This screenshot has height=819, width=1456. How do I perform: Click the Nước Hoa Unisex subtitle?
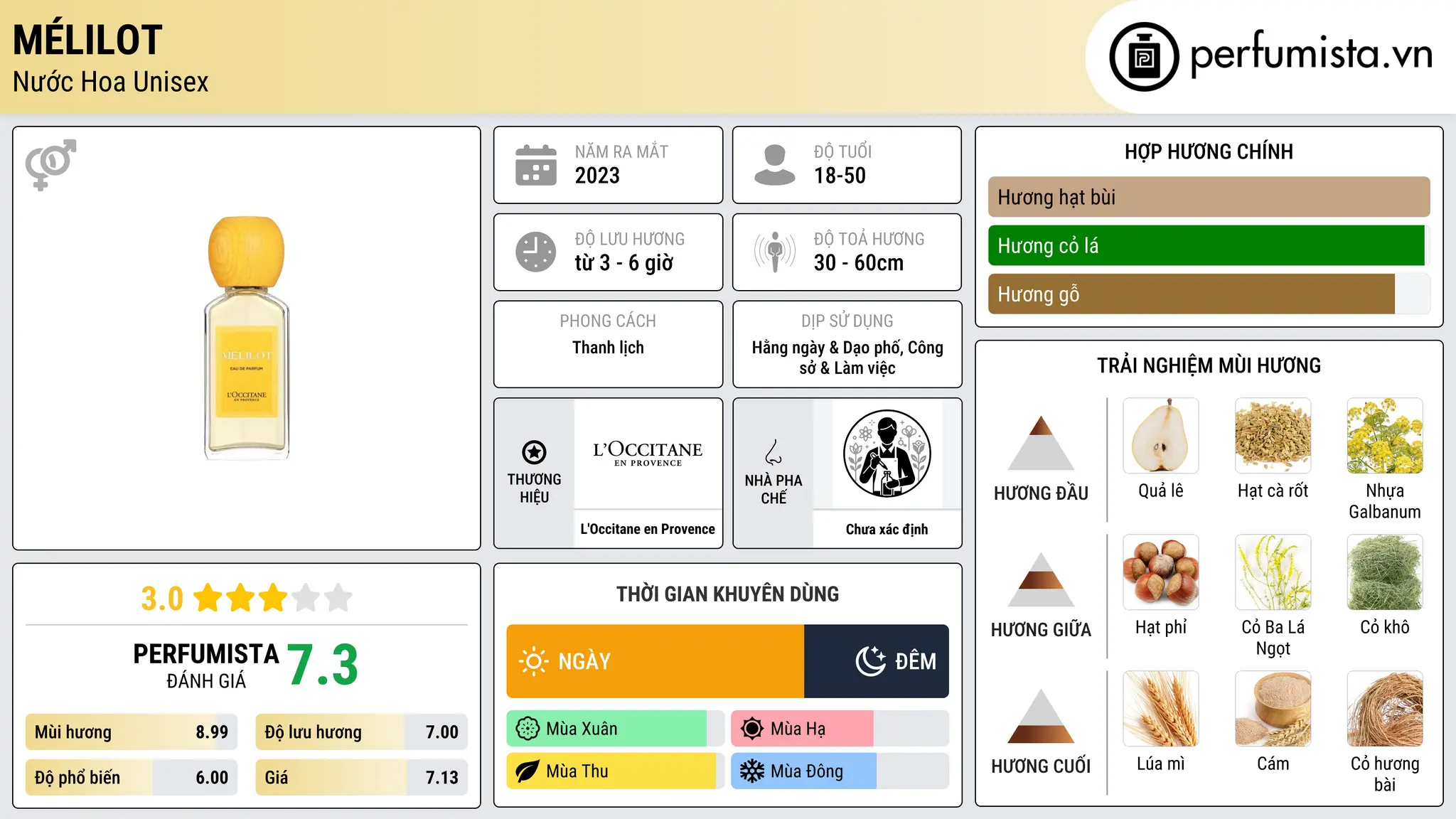tap(111, 82)
